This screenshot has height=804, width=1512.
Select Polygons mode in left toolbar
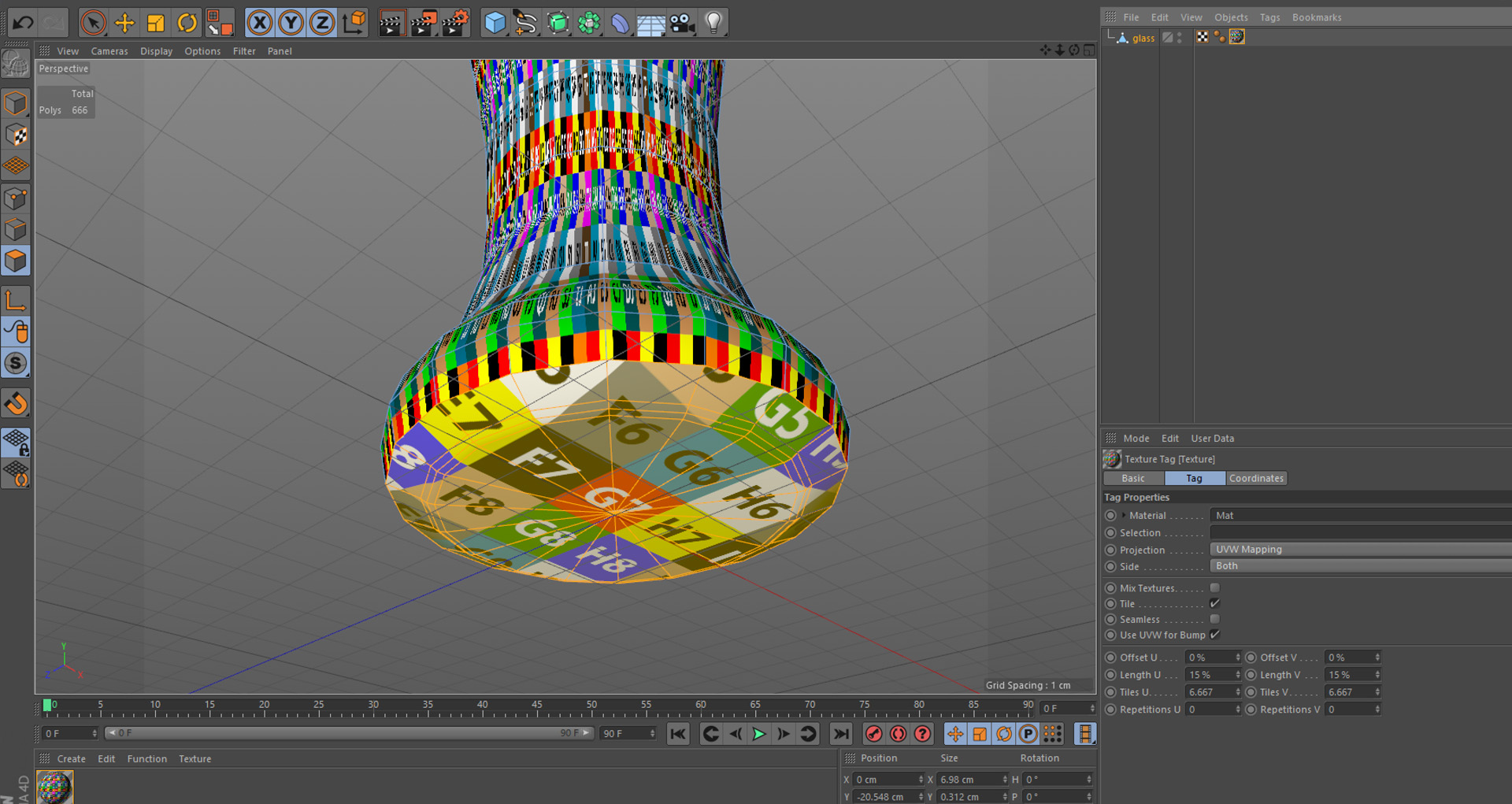[x=16, y=261]
